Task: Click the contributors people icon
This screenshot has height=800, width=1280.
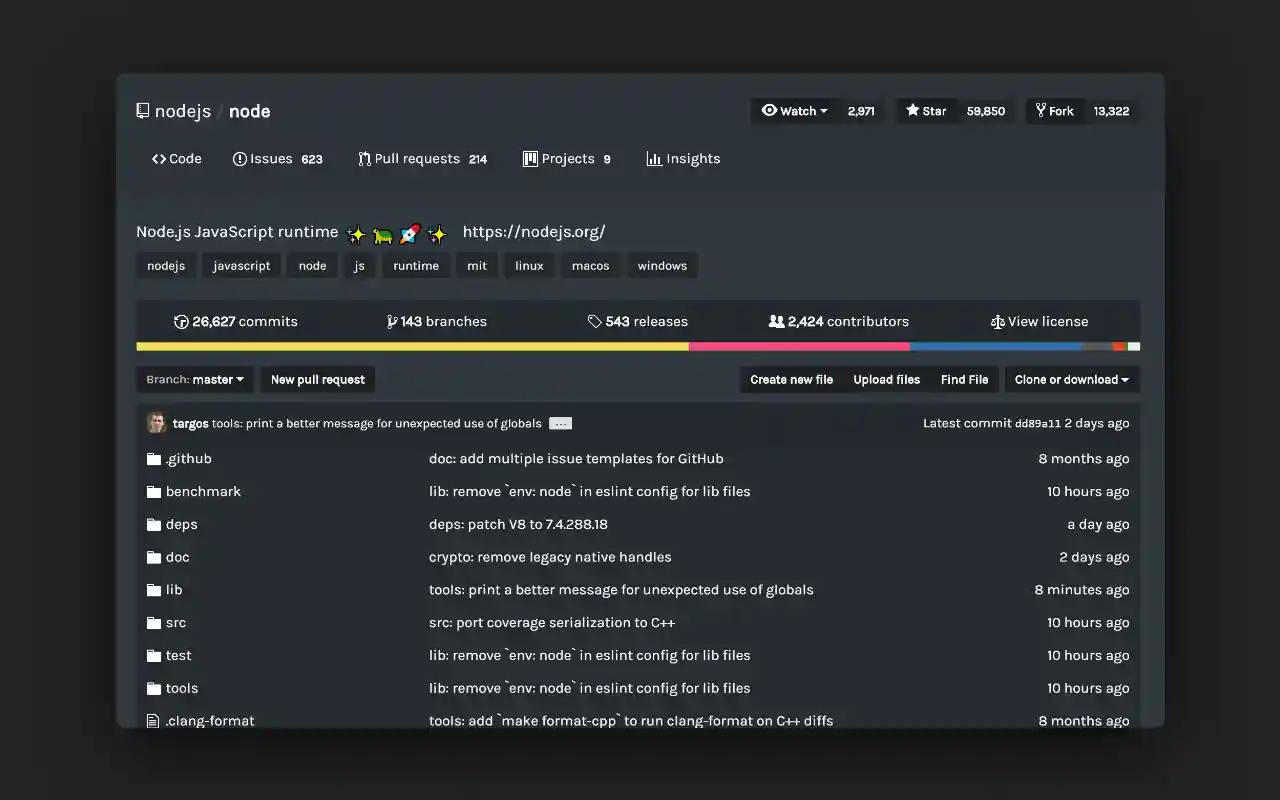Action: click(x=776, y=322)
